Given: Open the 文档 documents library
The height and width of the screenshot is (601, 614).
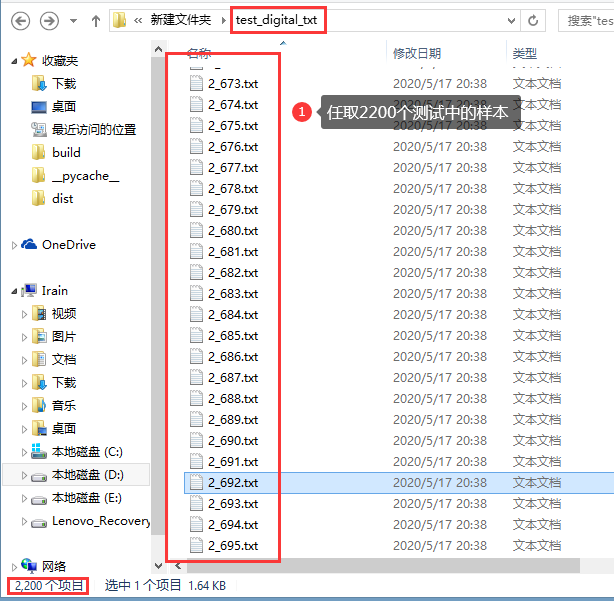Looking at the screenshot, I should tap(64, 359).
